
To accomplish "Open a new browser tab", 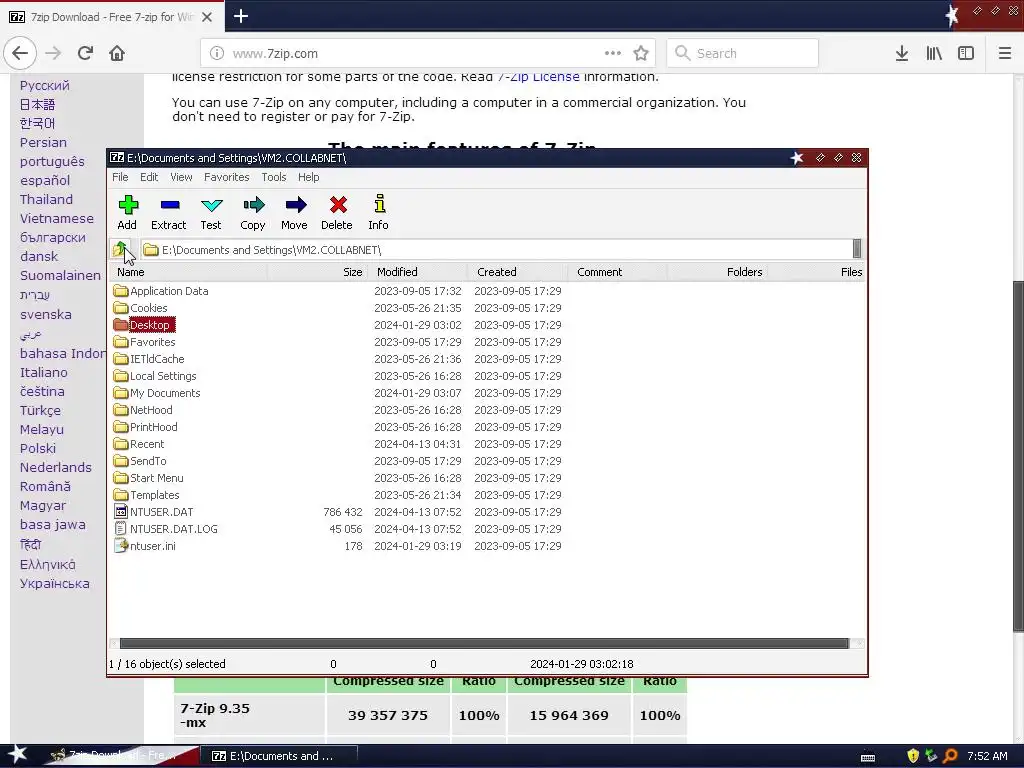I will click(241, 16).
